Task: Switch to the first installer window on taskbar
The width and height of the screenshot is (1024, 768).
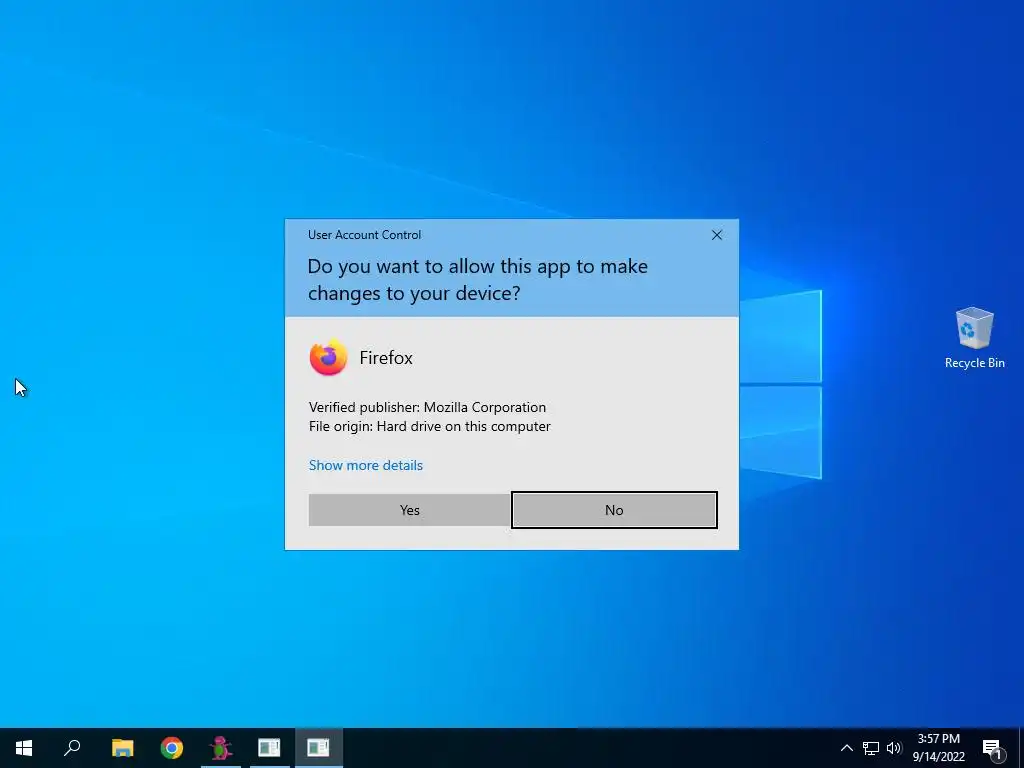Action: point(269,748)
